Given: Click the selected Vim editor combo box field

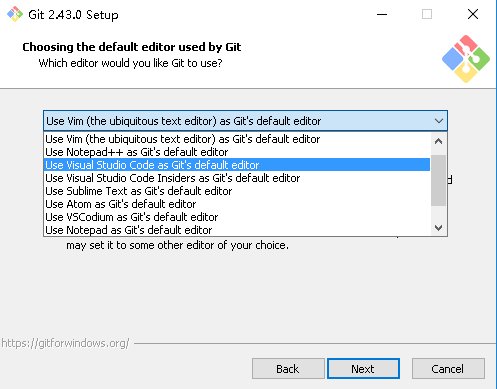Looking at the screenshot, I should pyautogui.click(x=245, y=121).
